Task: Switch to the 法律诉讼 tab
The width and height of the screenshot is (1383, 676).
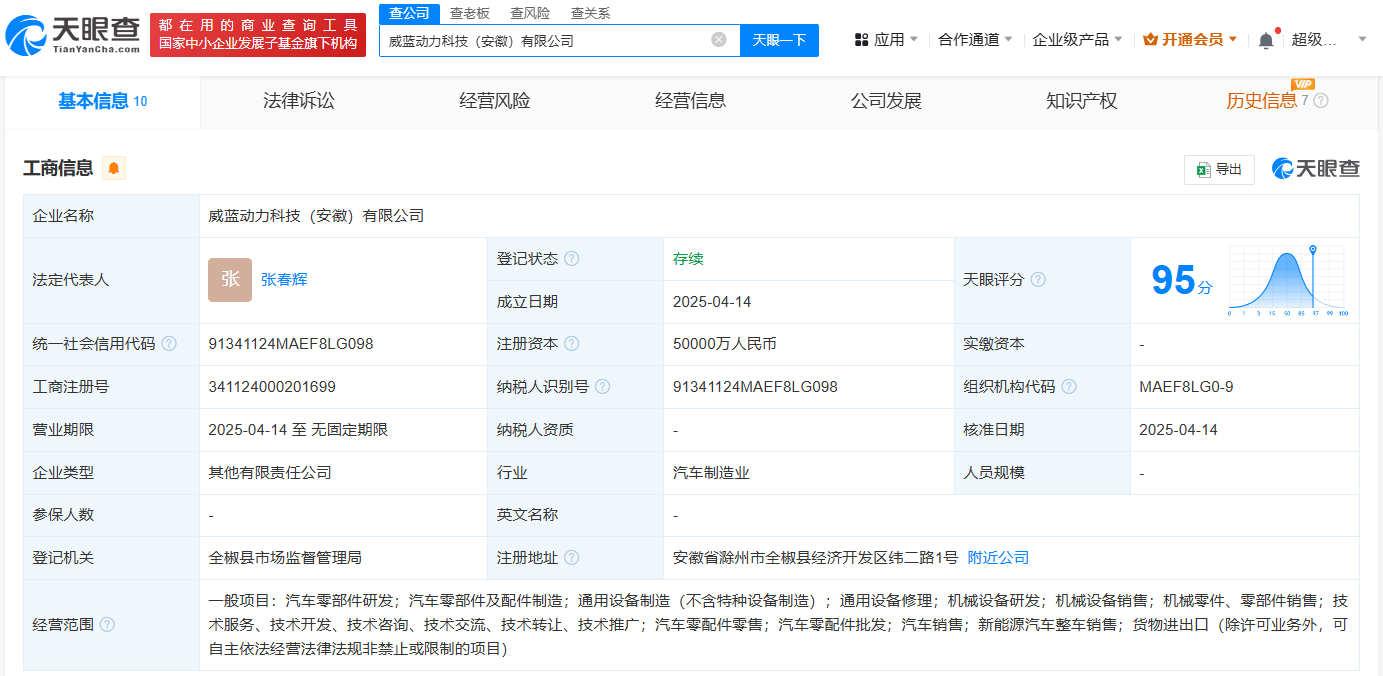Action: [x=299, y=101]
